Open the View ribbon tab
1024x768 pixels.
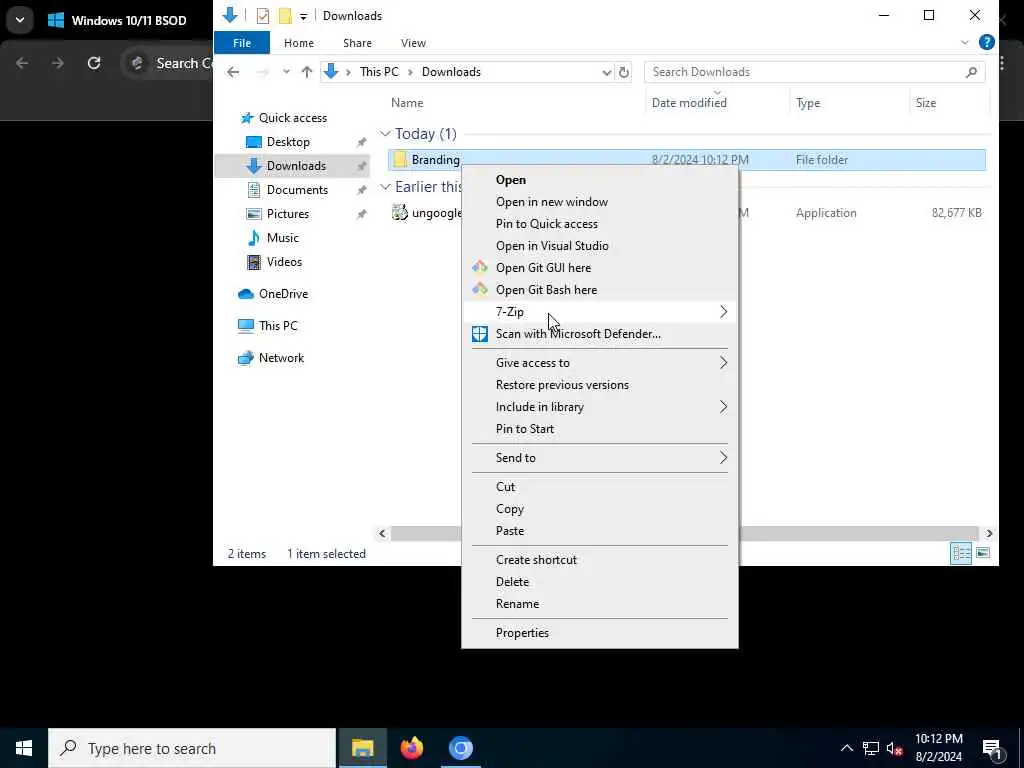[413, 42]
